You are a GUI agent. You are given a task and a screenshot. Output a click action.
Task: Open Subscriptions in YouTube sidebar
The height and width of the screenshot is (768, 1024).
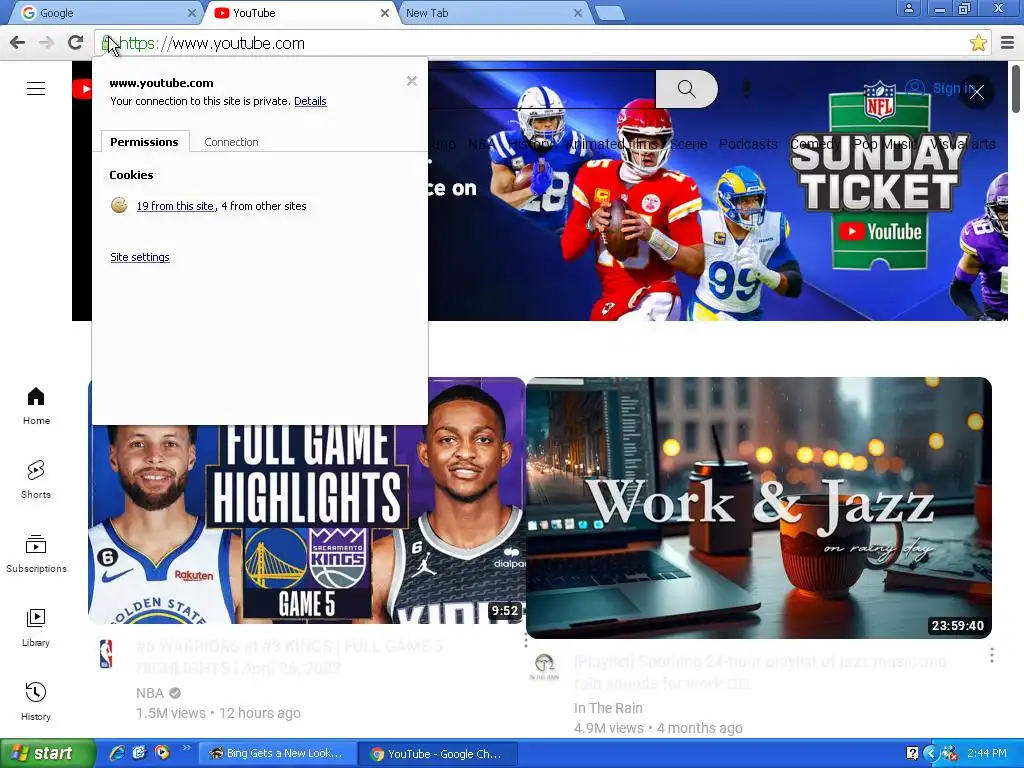pos(36,554)
